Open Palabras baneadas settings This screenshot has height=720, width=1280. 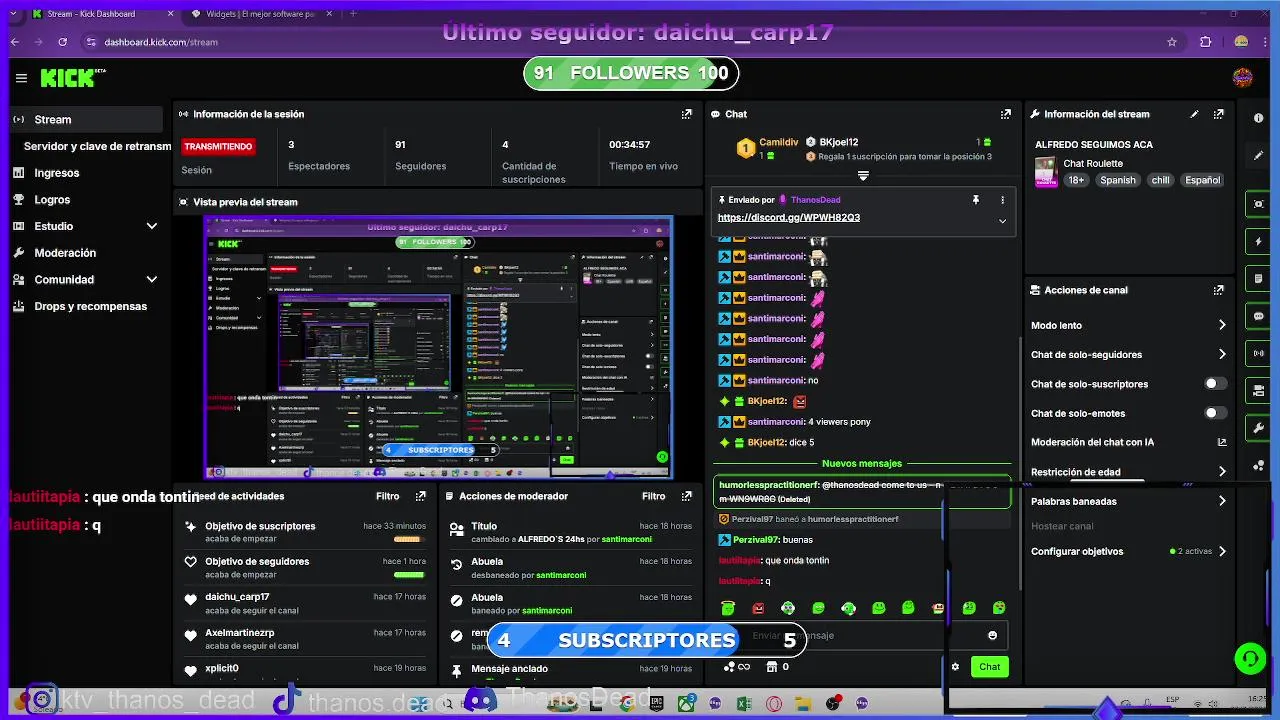tap(1128, 501)
